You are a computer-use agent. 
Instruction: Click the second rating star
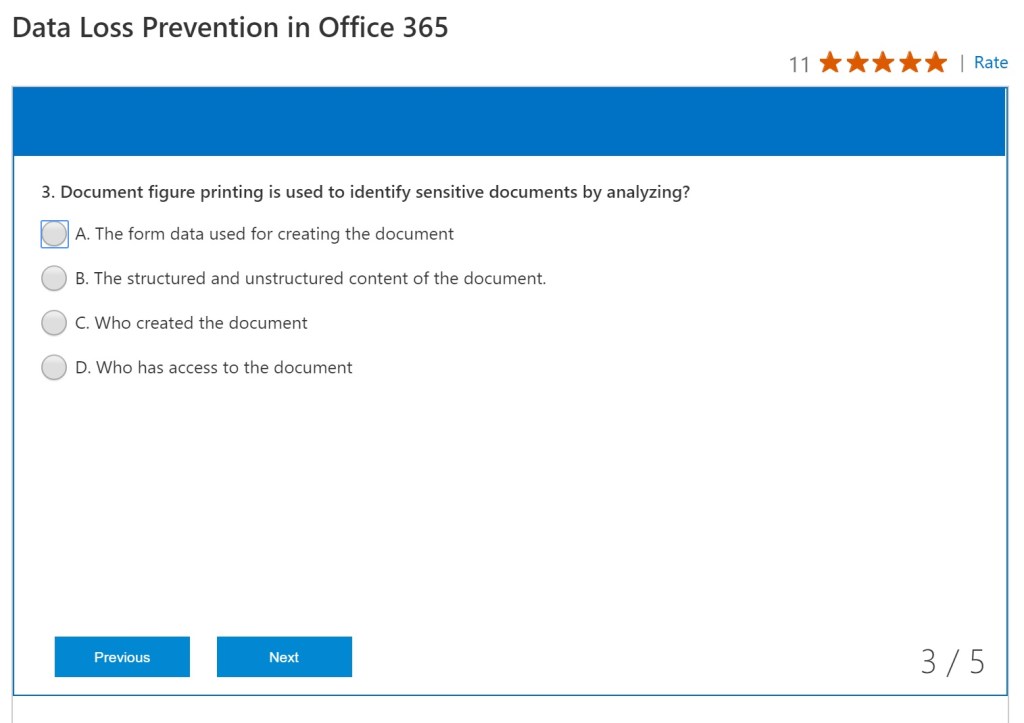tap(857, 63)
